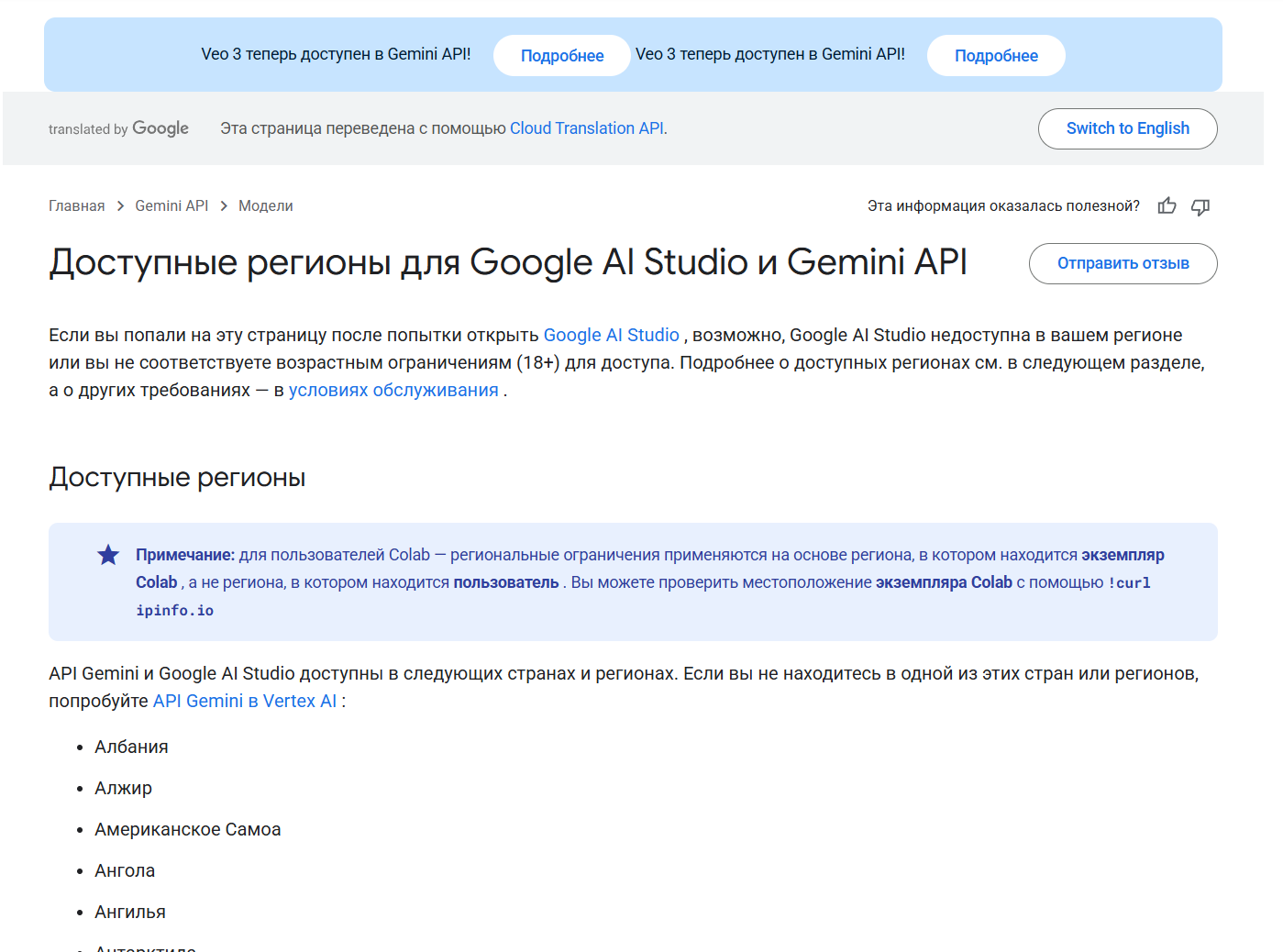
Task: Click the main page title heading
Action: pyautogui.click(x=508, y=262)
